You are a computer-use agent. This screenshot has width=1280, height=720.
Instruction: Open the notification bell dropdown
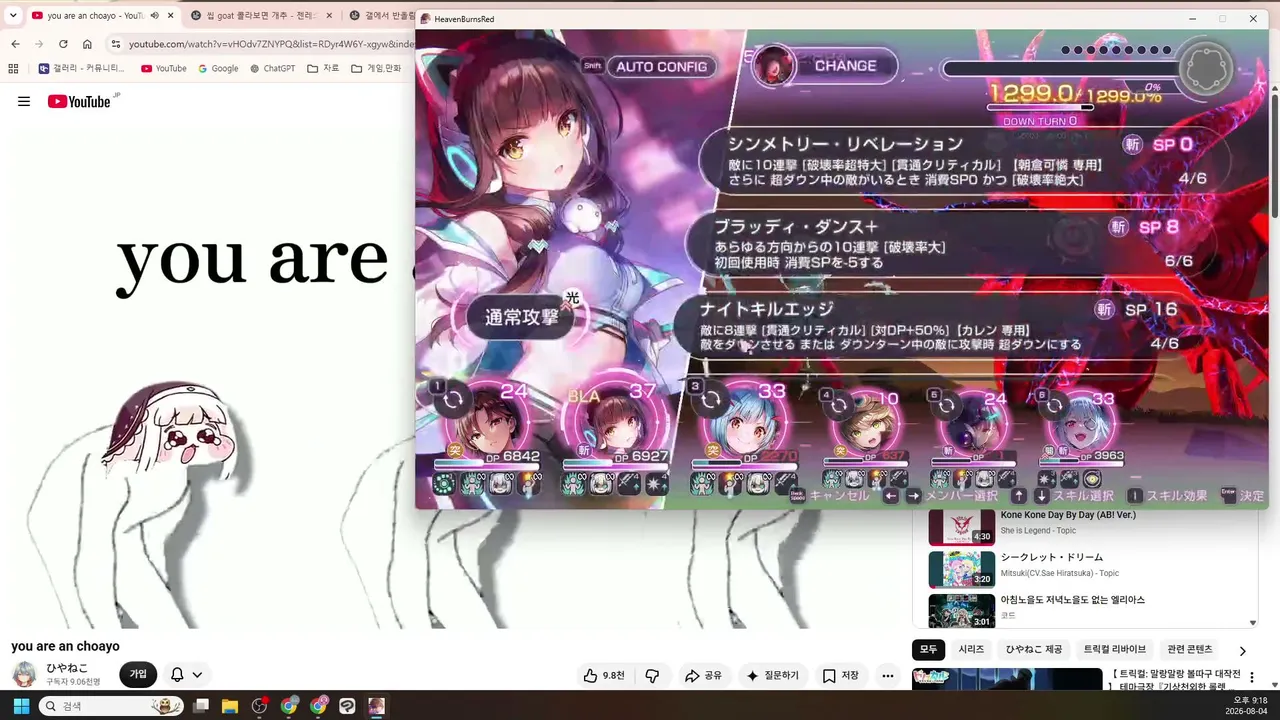(x=186, y=674)
